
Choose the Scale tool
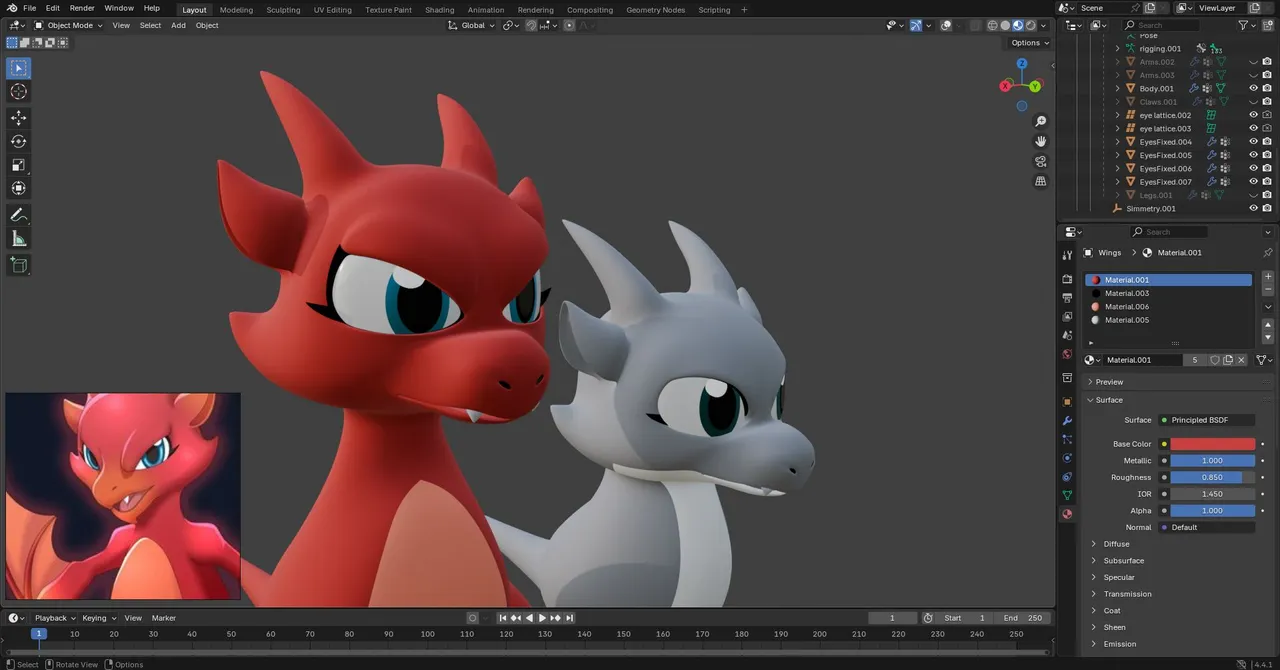[x=18, y=165]
